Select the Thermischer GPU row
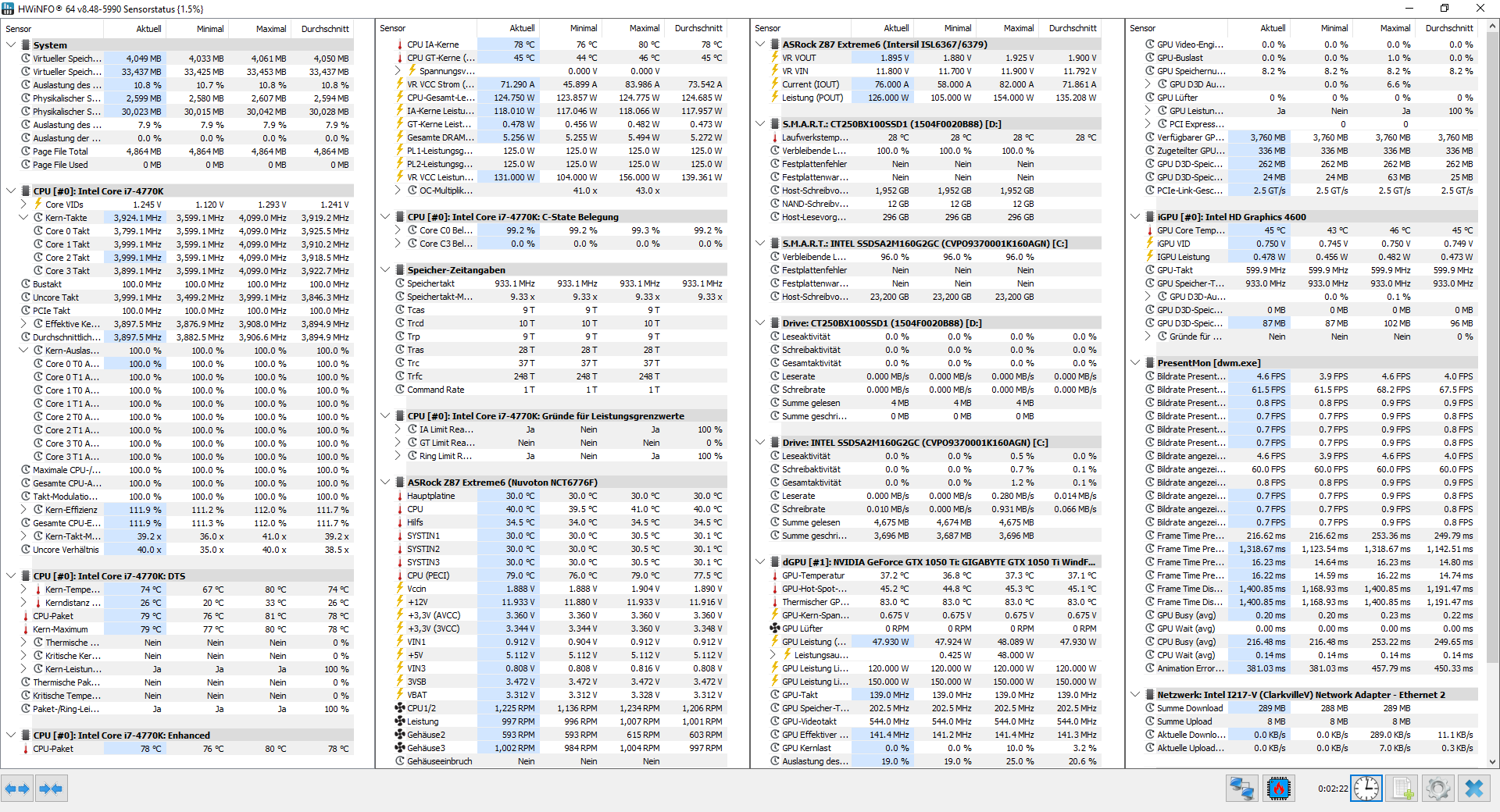1500x812 pixels. click(x=928, y=602)
